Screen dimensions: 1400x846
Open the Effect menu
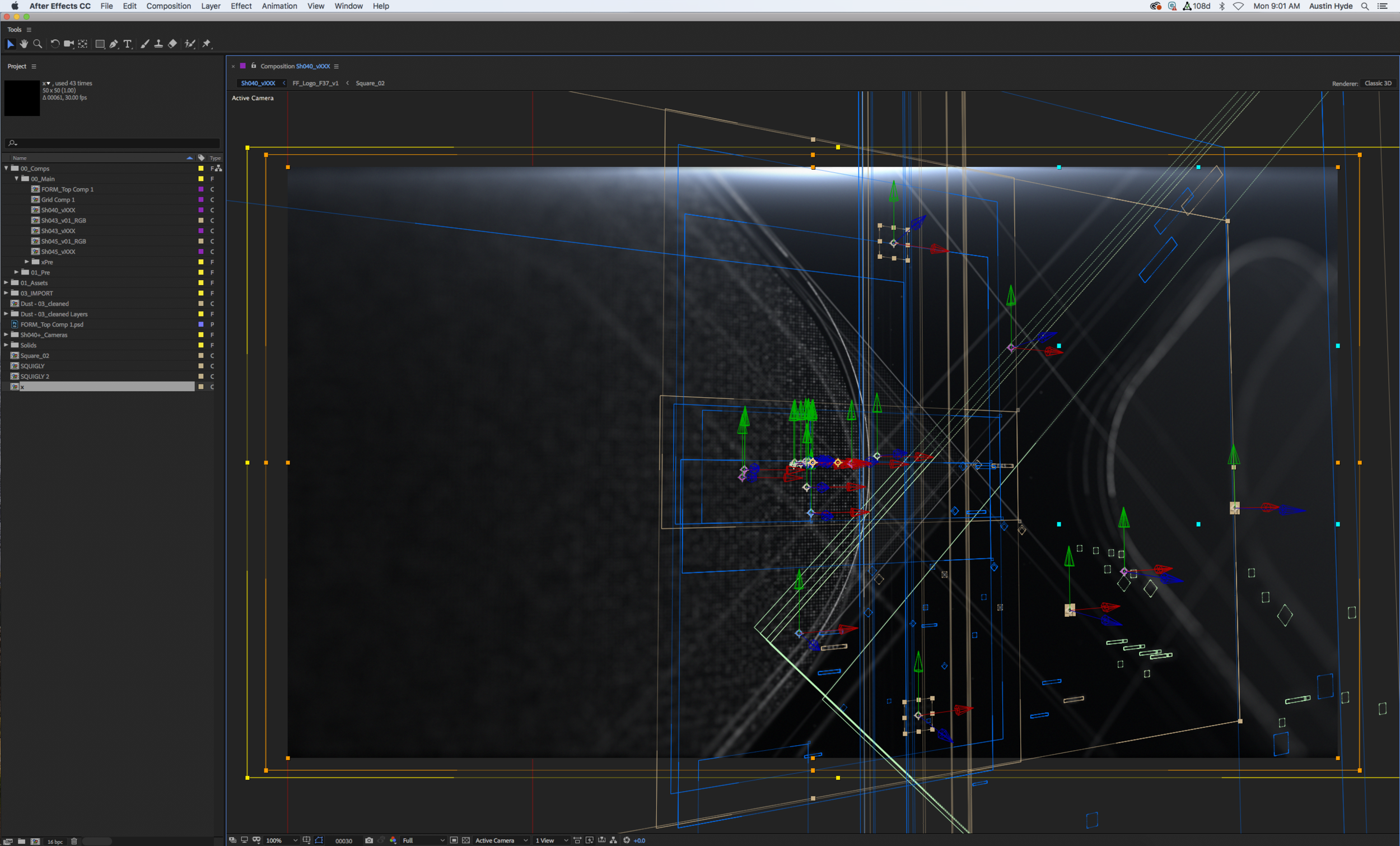coord(241,6)
